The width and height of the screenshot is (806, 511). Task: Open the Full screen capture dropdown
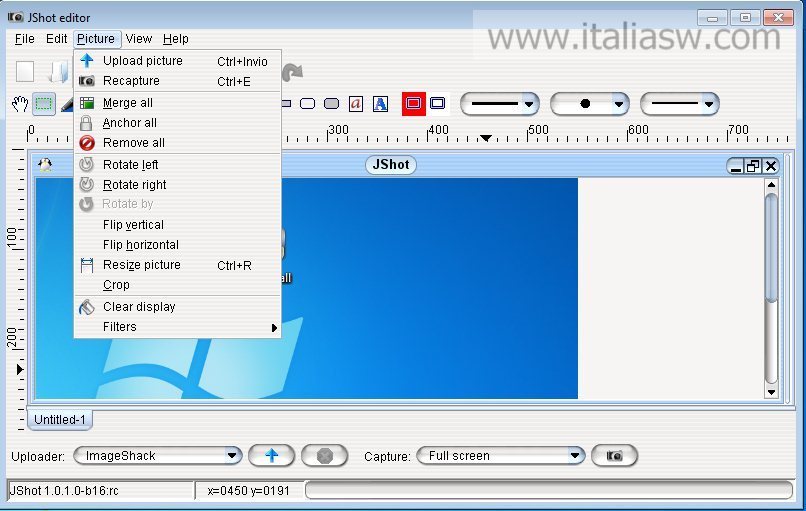(501, 456)
